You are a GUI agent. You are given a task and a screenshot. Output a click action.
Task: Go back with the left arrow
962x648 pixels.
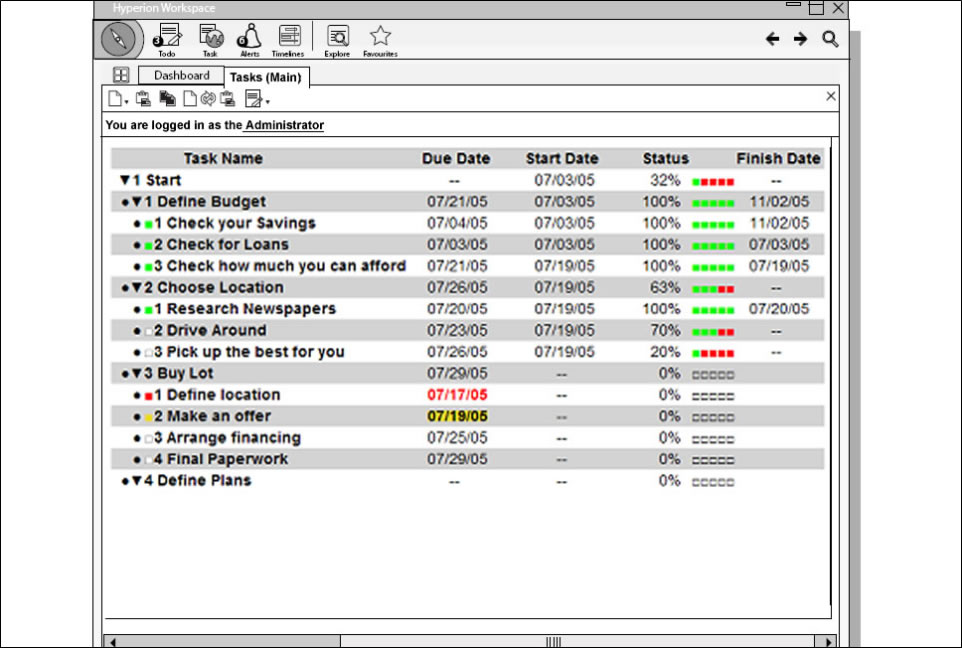pyautogui.click(x=772, y=39)
